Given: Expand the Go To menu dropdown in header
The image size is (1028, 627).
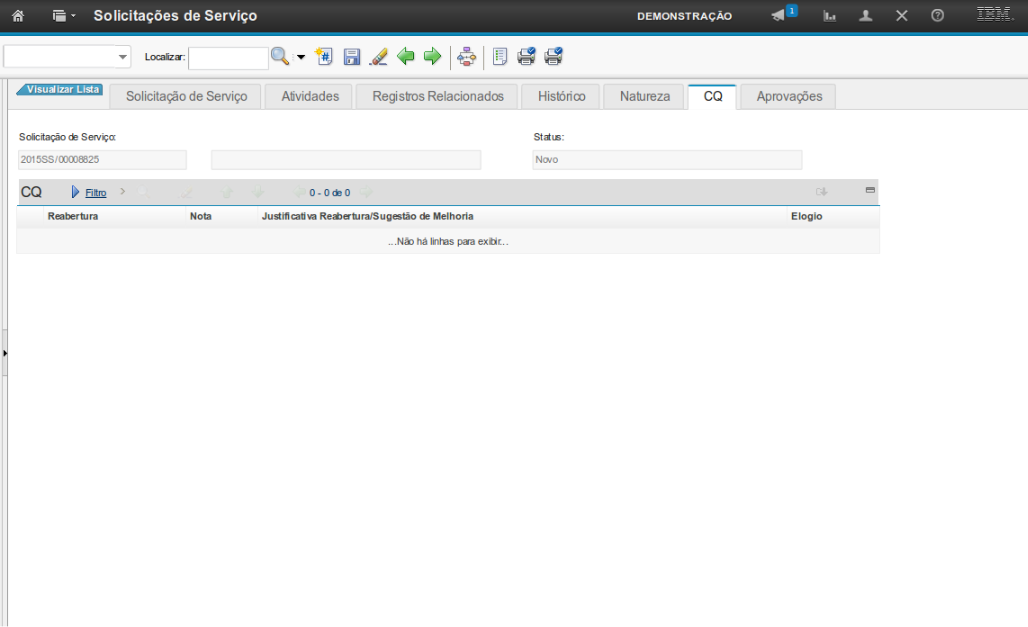Looking at the screenshot, I should tap(64, 16).
